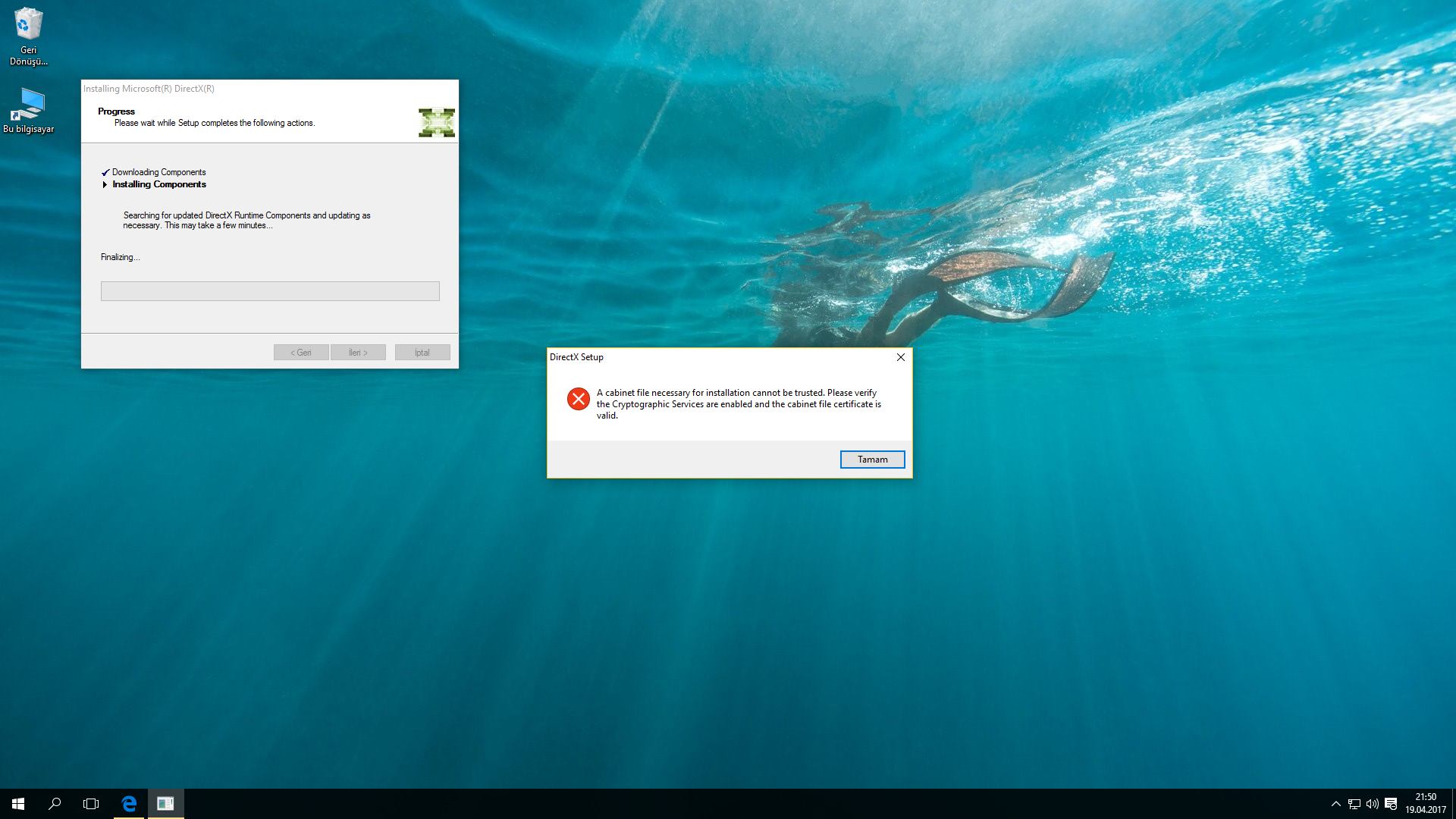Close the DirectX Setup error dialog
The image size is (1456, 819).
click(x=901, y=357)
